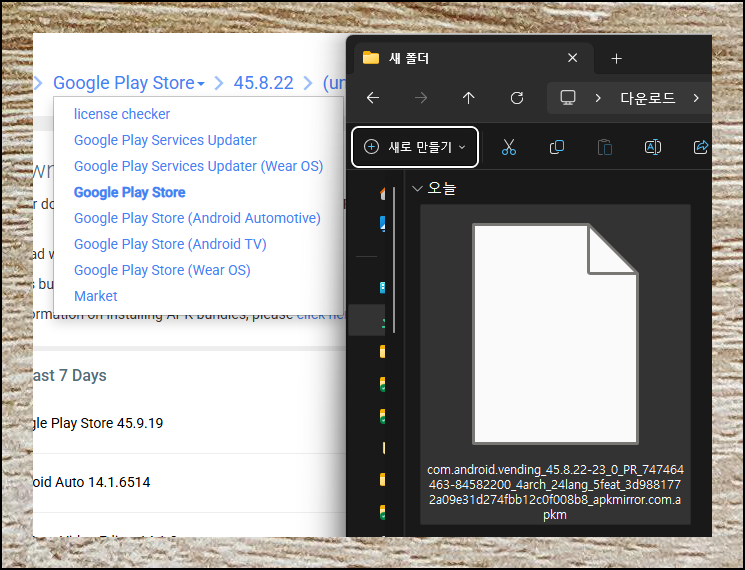The width and height of the screenshot is (745, 570).
Task: Collapse the 오늘 group
Action: [417, 189]
